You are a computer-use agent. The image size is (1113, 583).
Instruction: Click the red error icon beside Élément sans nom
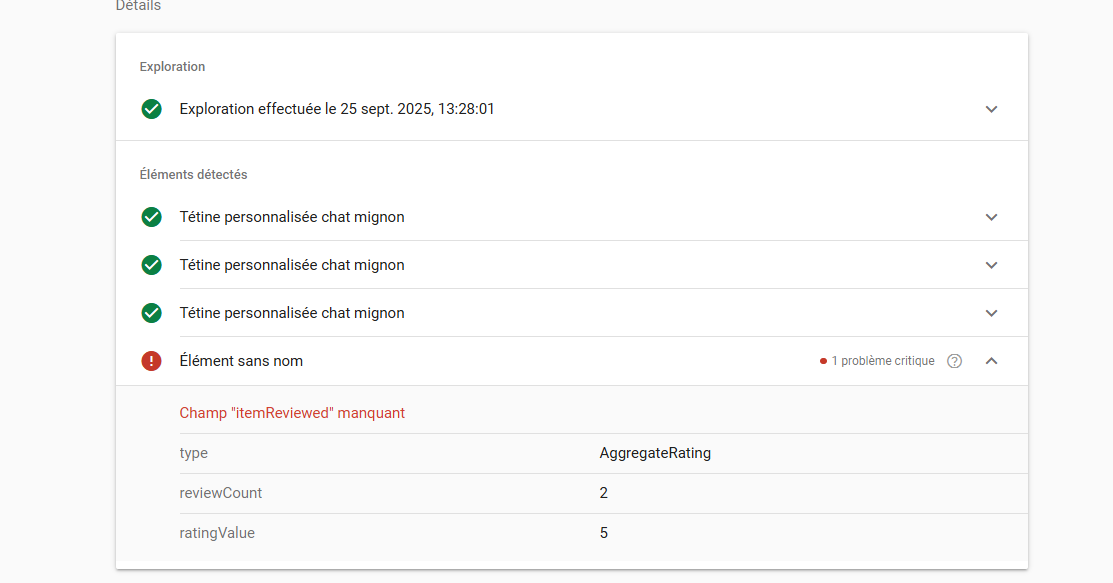click(x=151, y=361)
